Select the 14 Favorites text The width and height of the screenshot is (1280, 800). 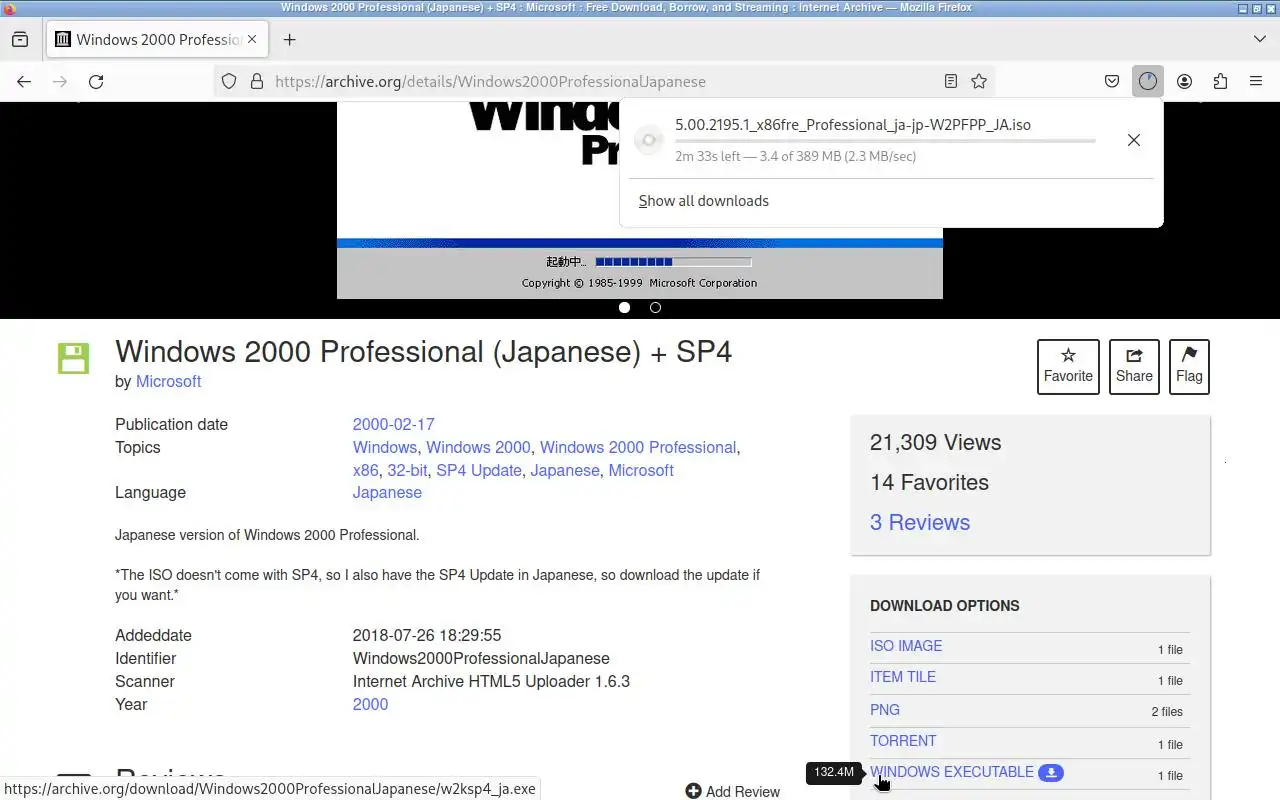pyautogui.click(x=929, y=482)
